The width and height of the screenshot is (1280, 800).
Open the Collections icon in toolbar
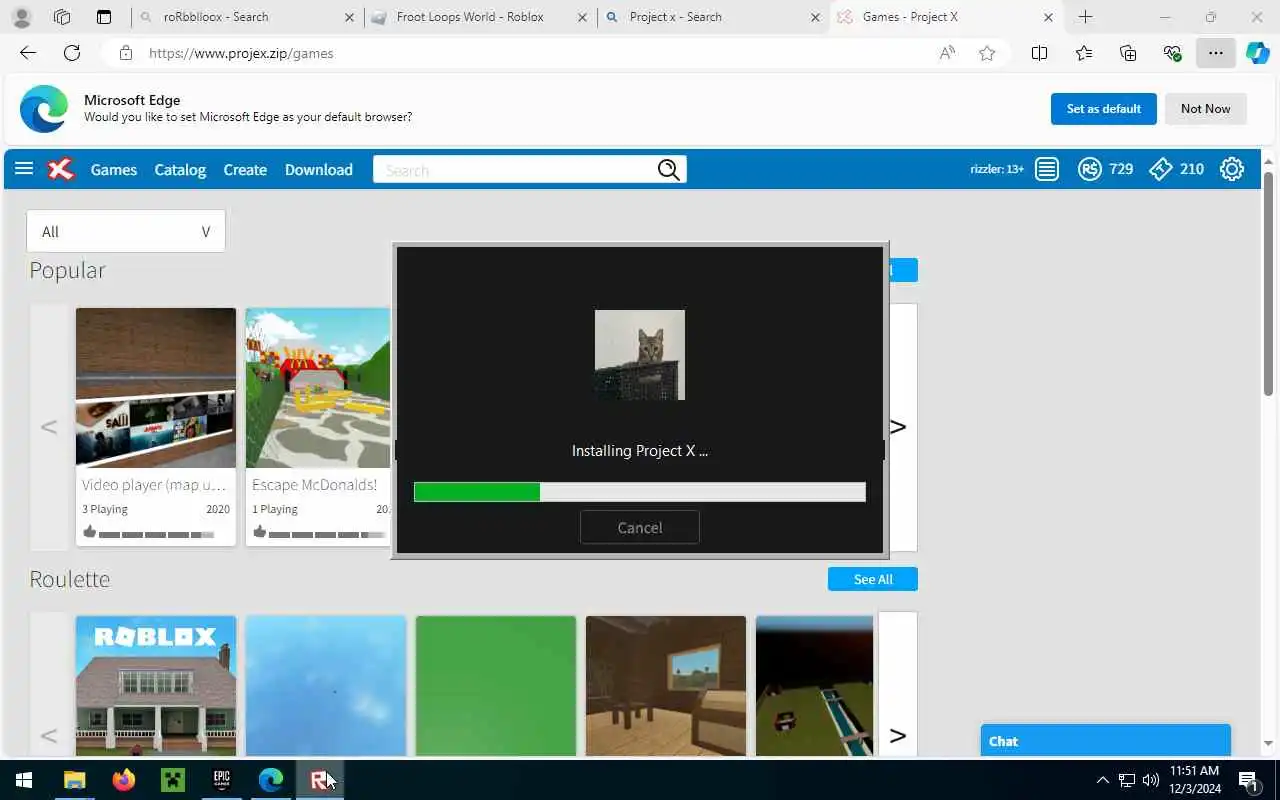[x=1128, y=53]
